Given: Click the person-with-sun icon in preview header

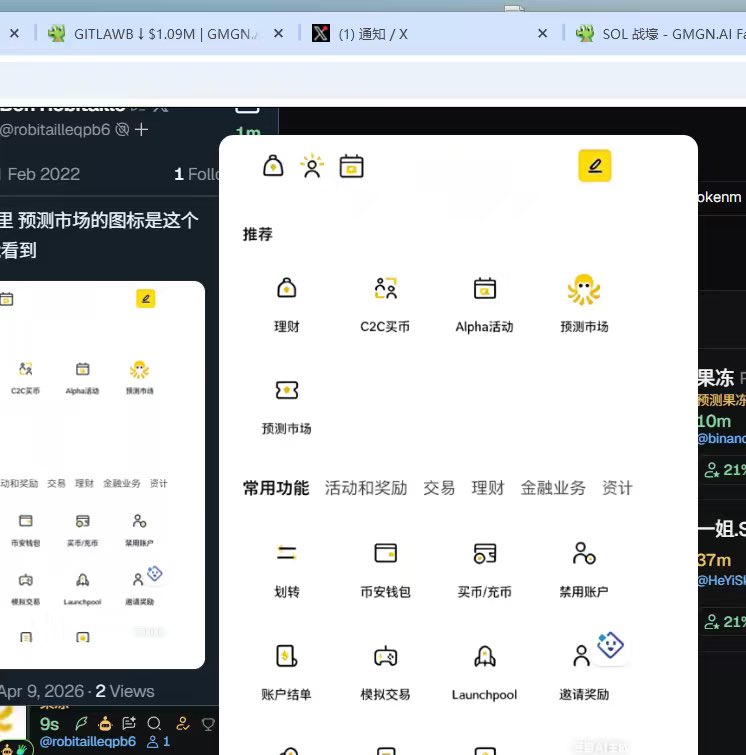Looking at the screenshot, I should coord(312,166).
